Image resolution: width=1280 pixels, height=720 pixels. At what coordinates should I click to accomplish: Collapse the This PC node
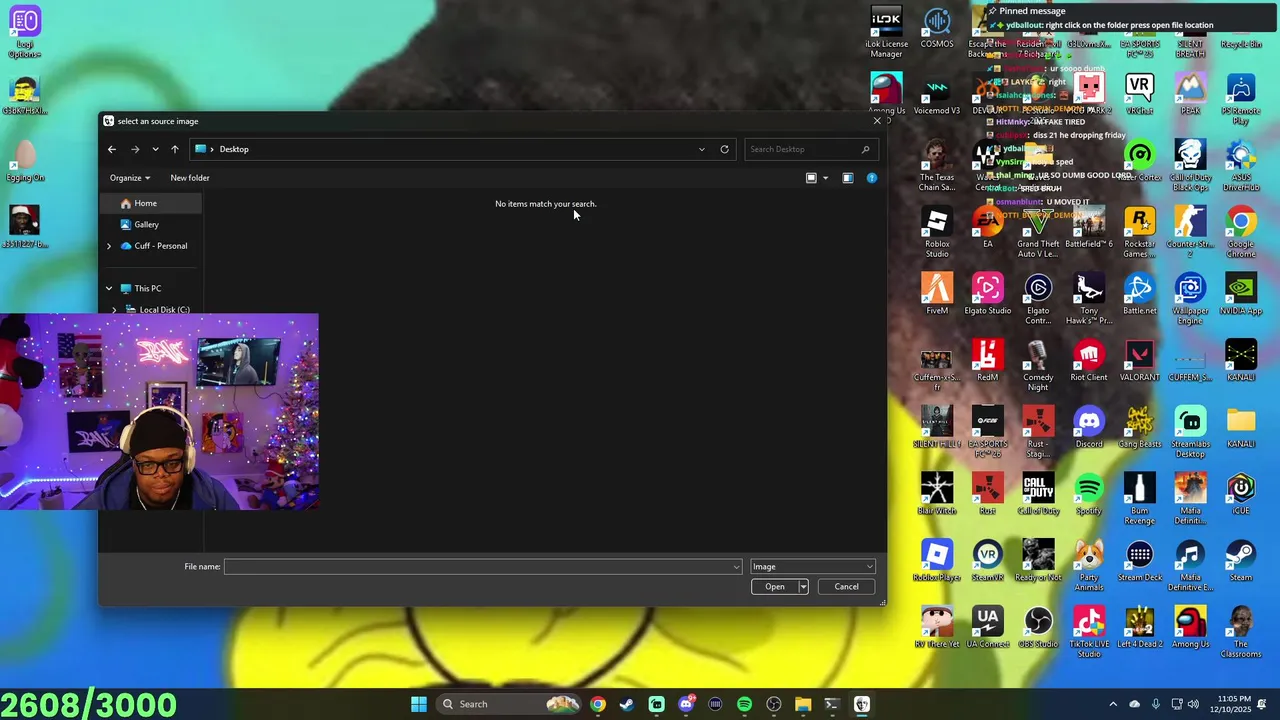109,288
